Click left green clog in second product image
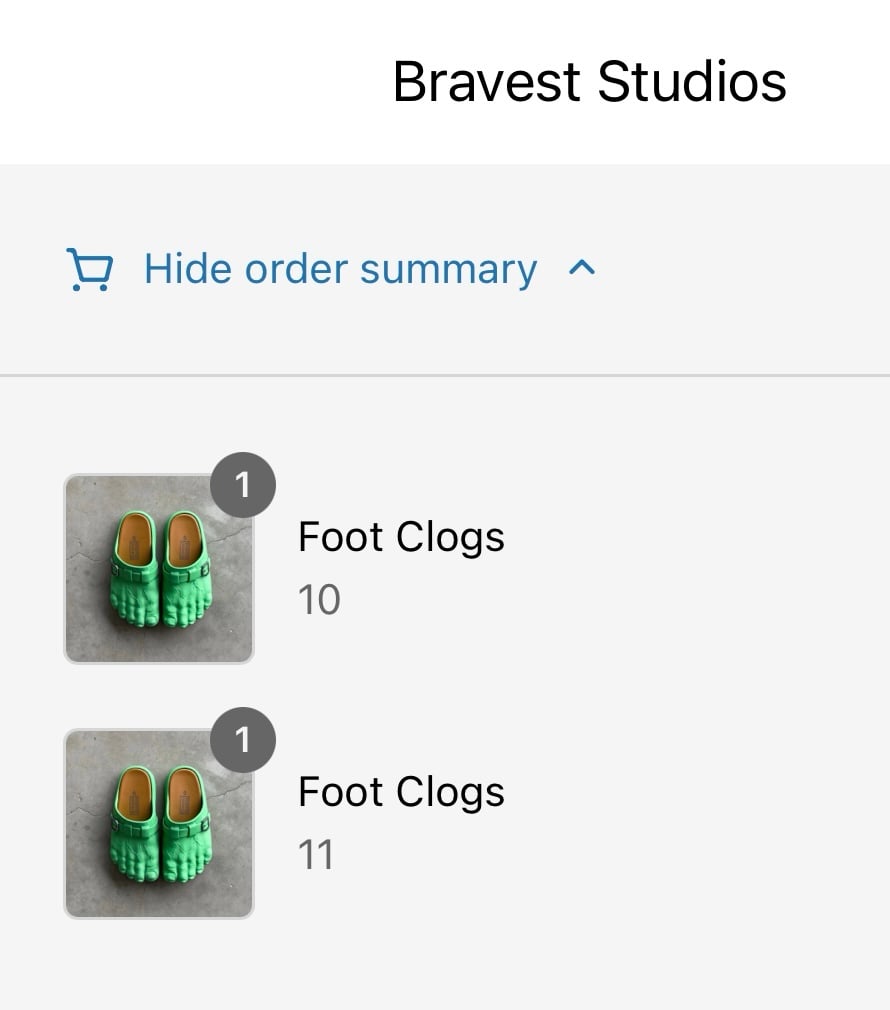This screenshot has height=1010, width=890. click(135, 824)
